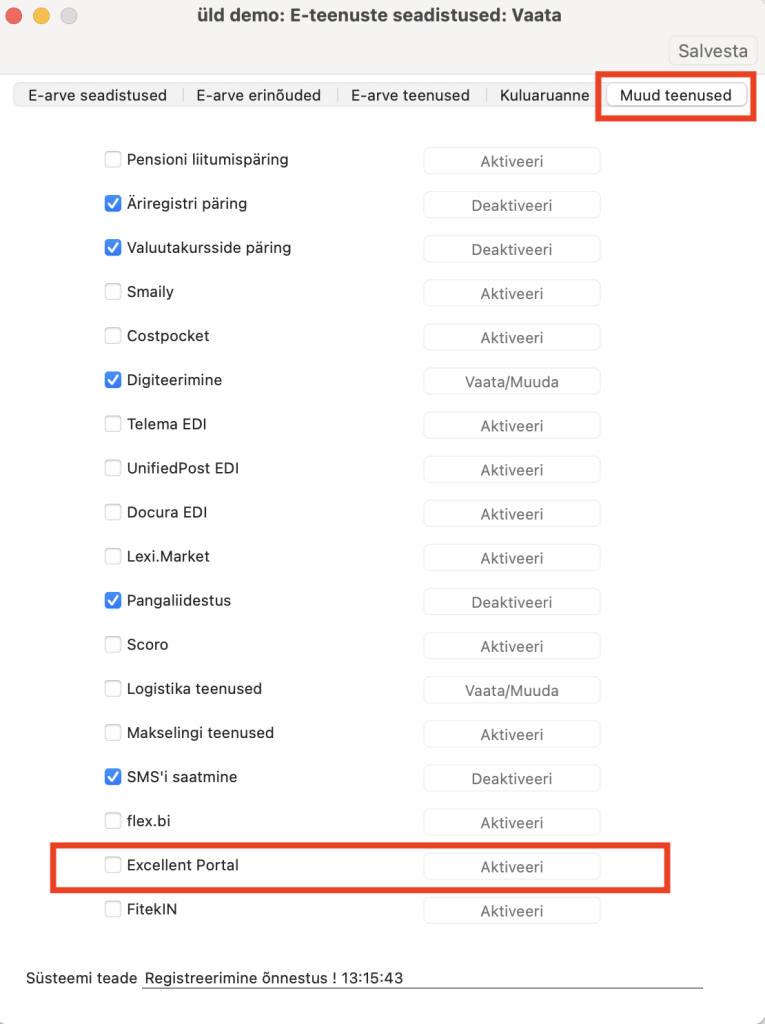Activate FitekIN with the Aktiveeri button
Screen dimensions: 765x1024
511,911
